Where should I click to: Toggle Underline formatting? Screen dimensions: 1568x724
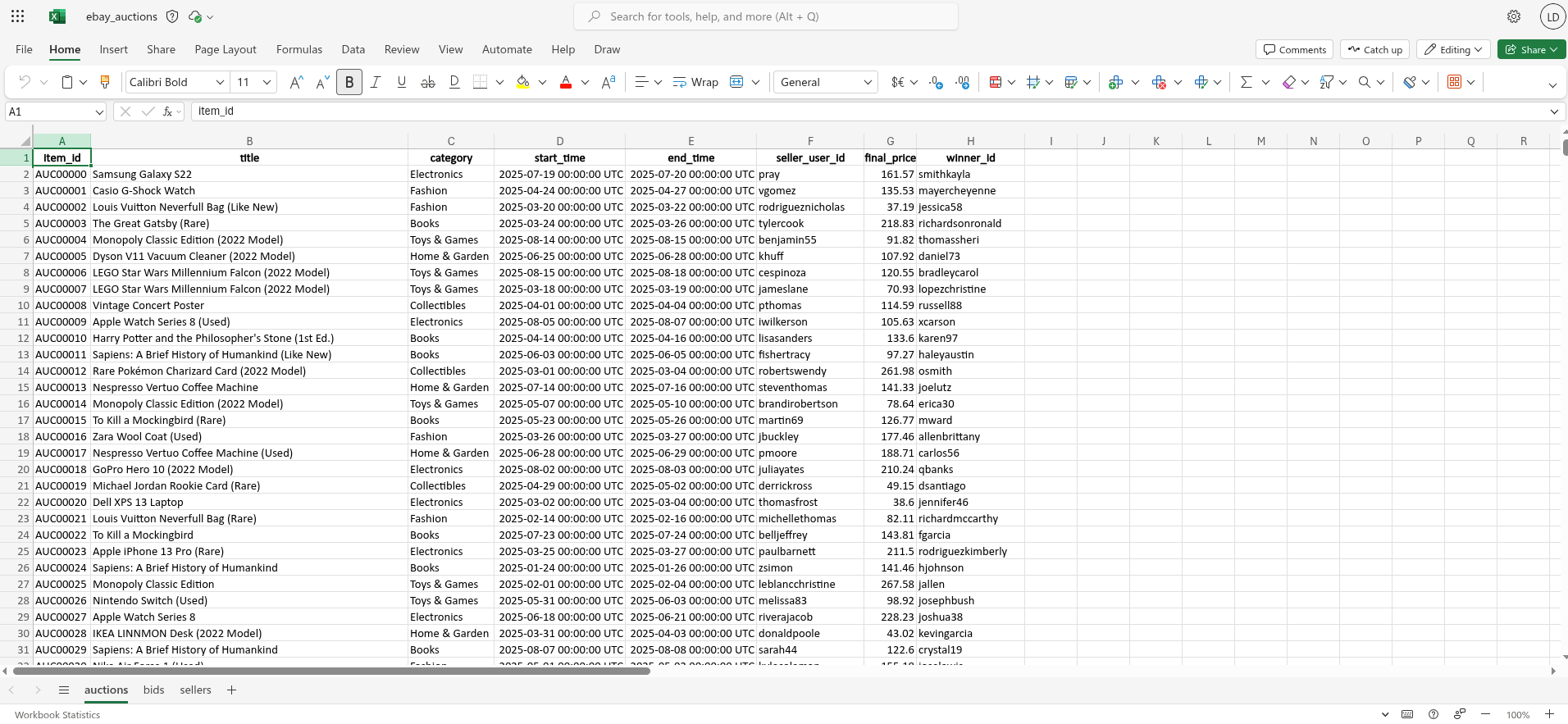(x=402, y=82)
